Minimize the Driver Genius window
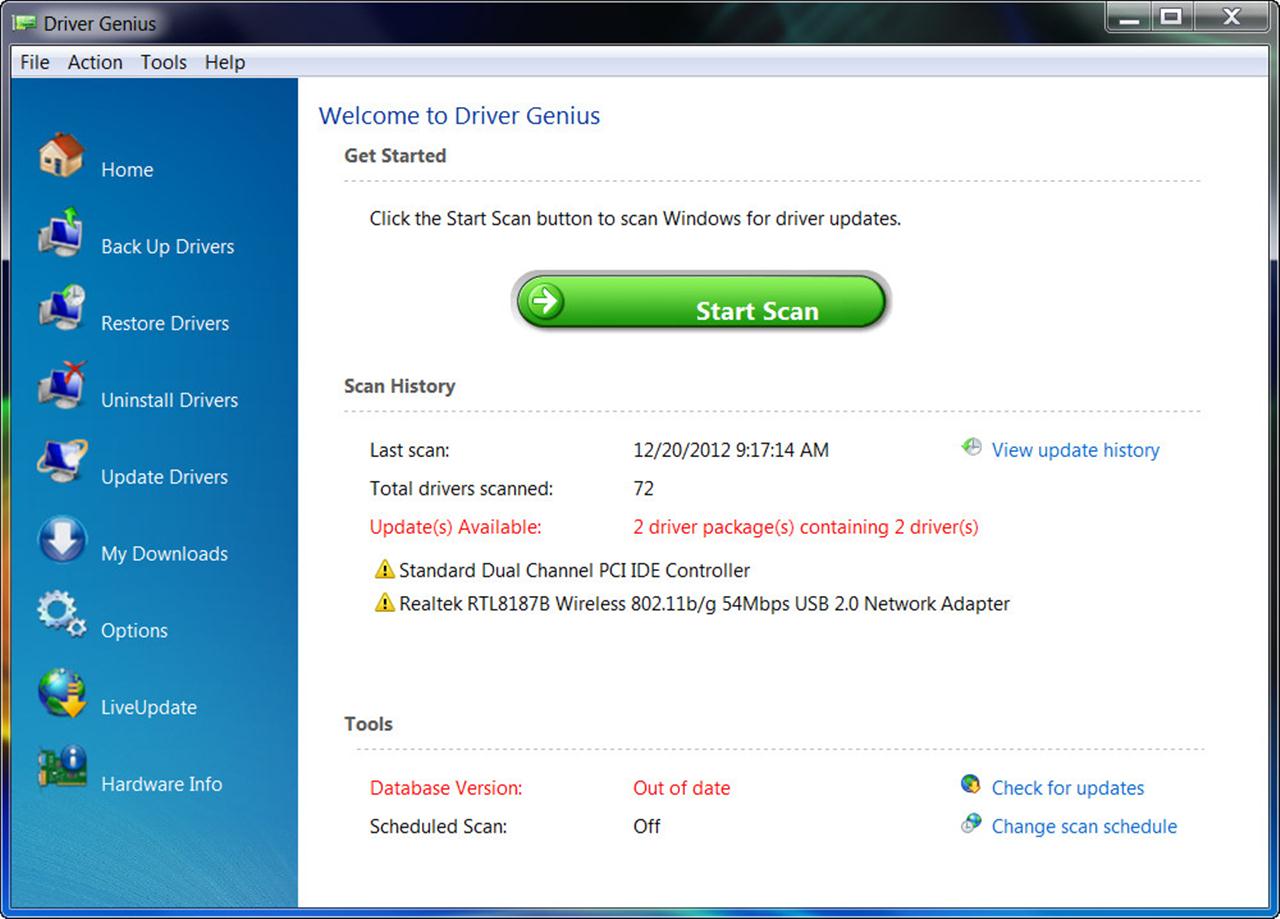Image resolution: width=1280 pixels, height=919 pixels. click(x=1128, y=16)
